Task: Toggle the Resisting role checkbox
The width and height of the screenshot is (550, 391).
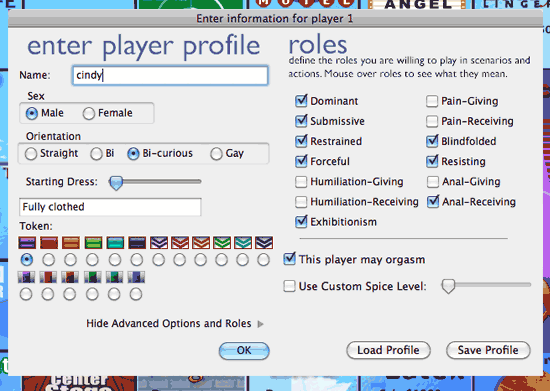Action: pyautogui.click(x=432, y=161)
